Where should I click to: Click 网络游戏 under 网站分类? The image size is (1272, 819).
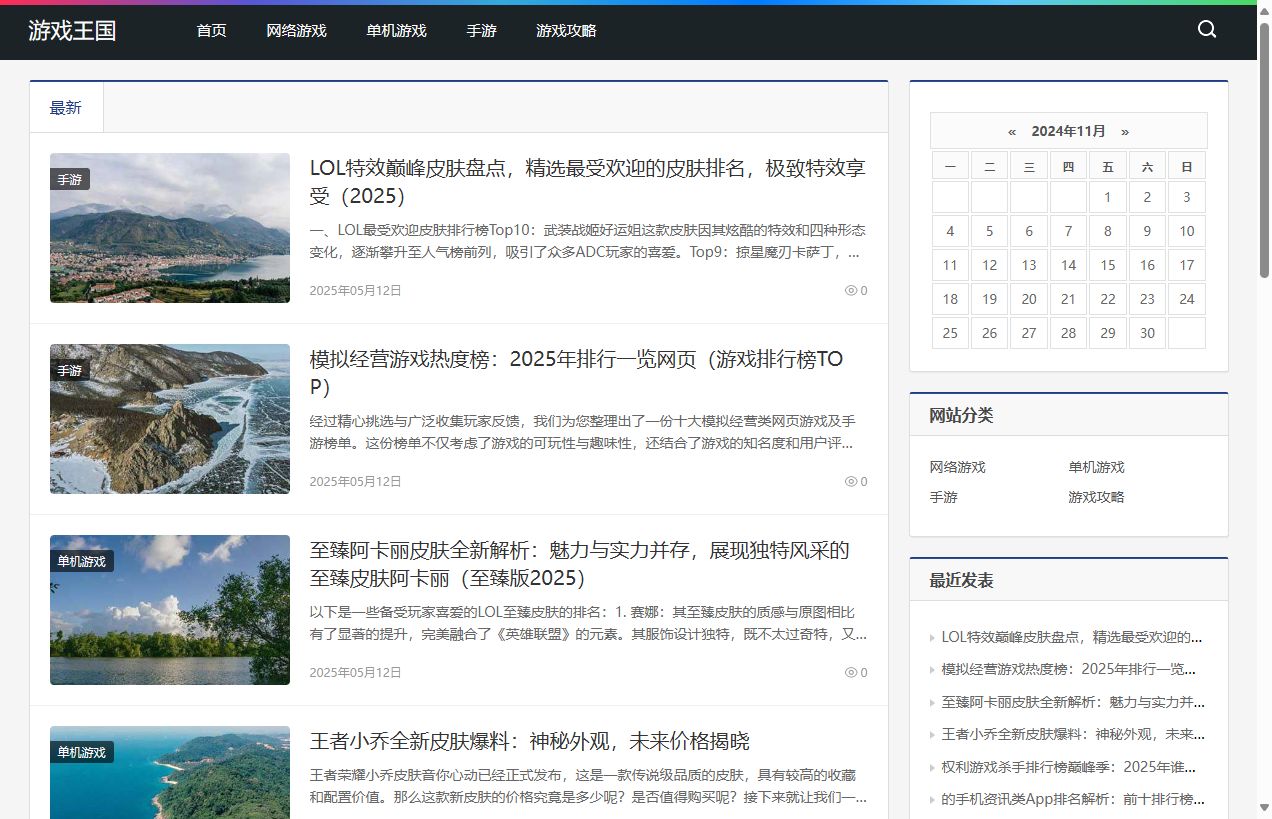[956, 467]
